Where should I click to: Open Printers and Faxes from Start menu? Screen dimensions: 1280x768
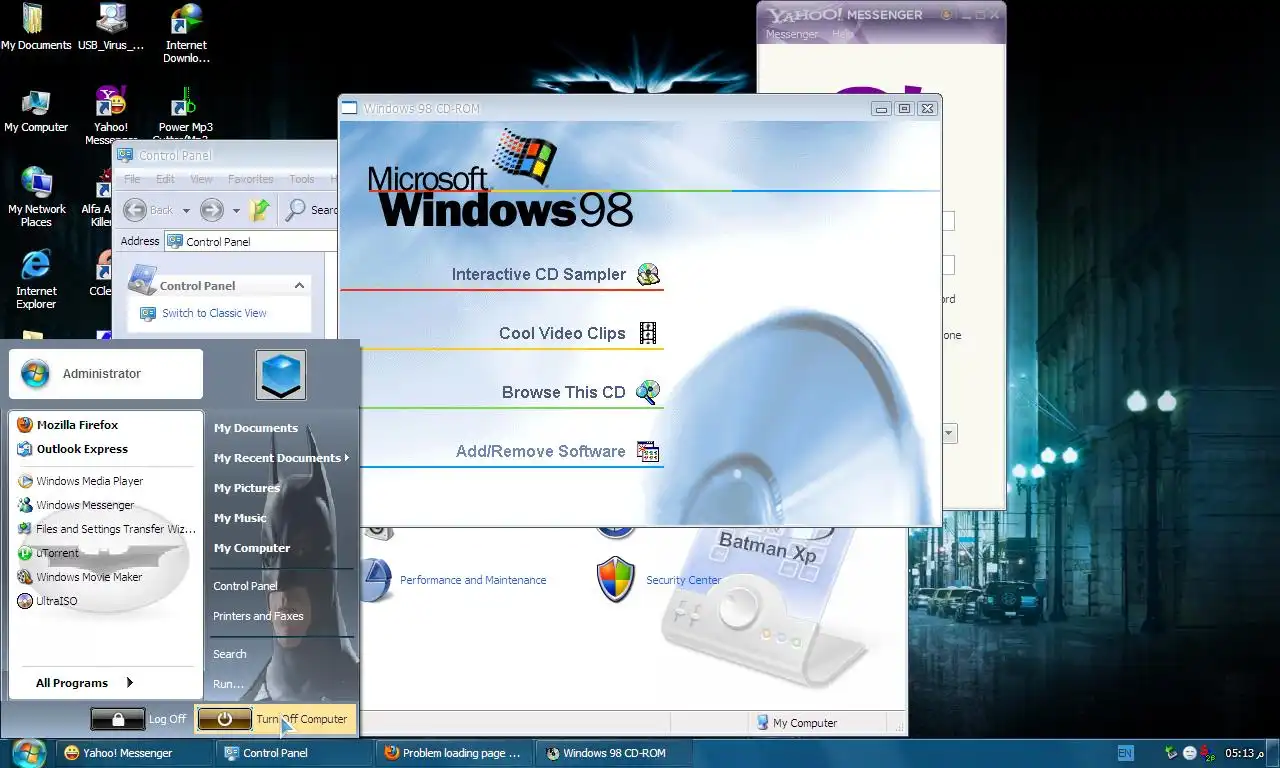[x=258, y=616]
